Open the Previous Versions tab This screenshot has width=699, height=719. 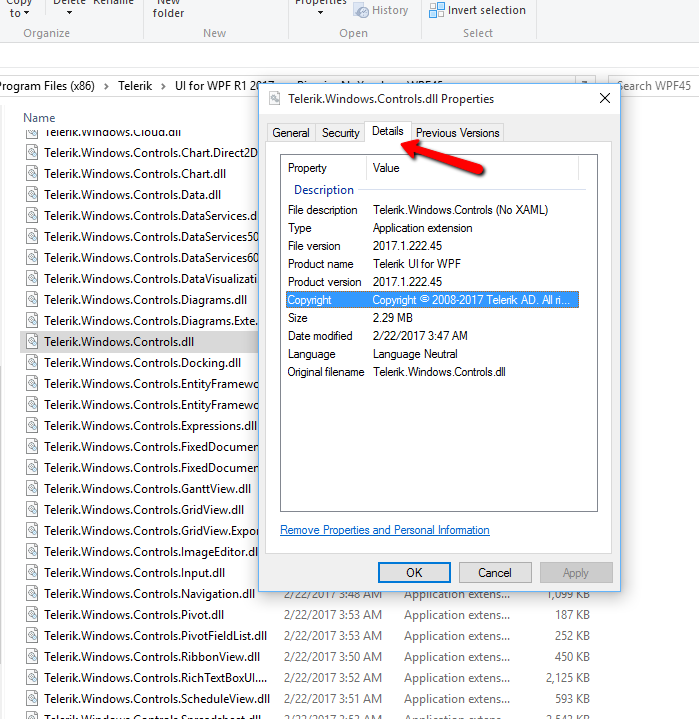pos(457,133)
